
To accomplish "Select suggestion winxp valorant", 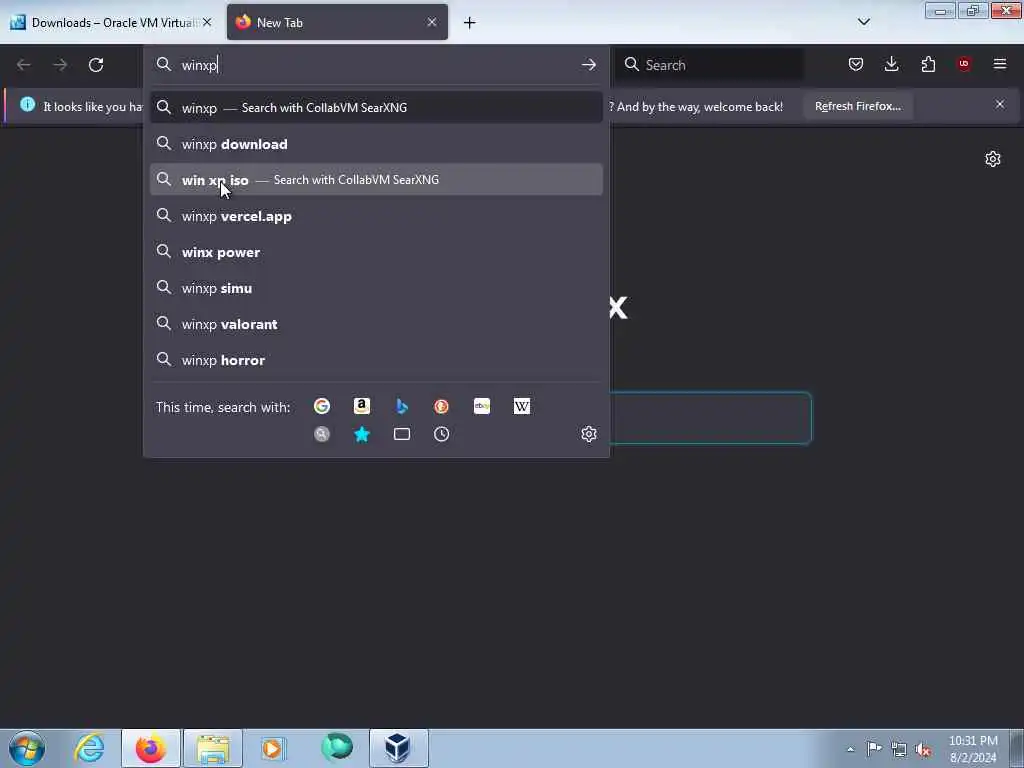I will click(x=376, y=324).
